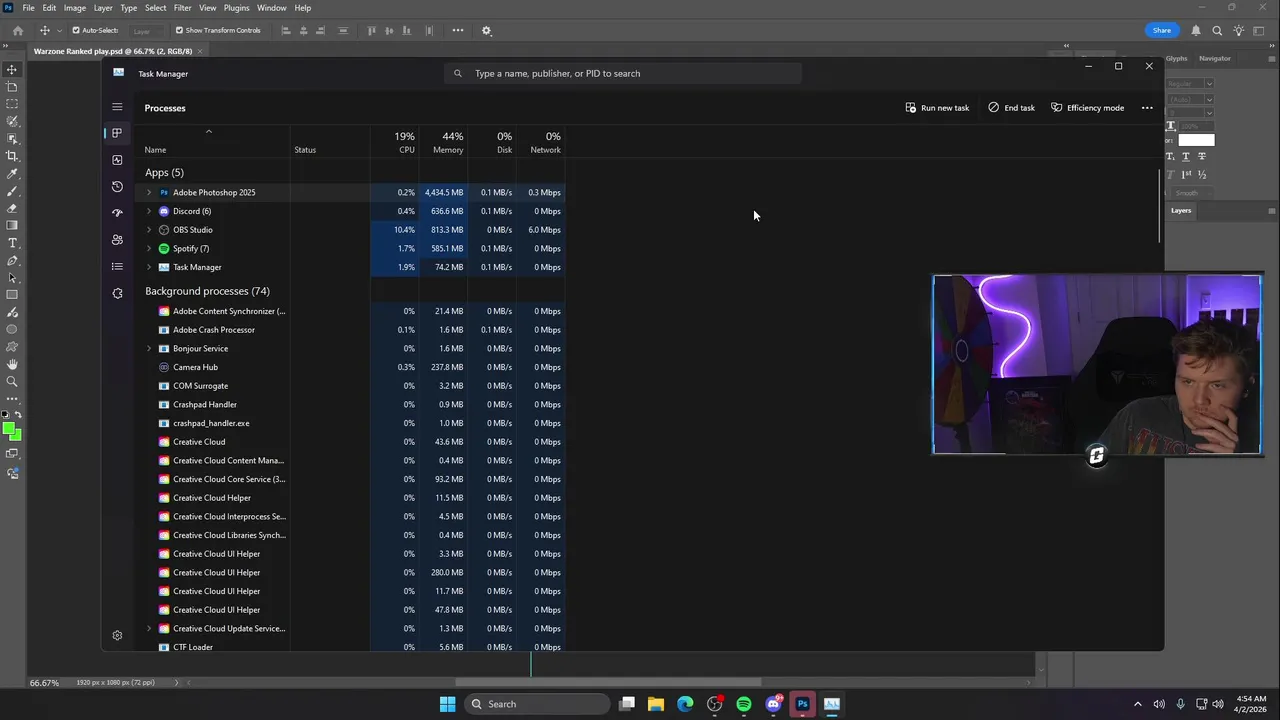Expand OBS Studio process group

click(x=149, y=230)
